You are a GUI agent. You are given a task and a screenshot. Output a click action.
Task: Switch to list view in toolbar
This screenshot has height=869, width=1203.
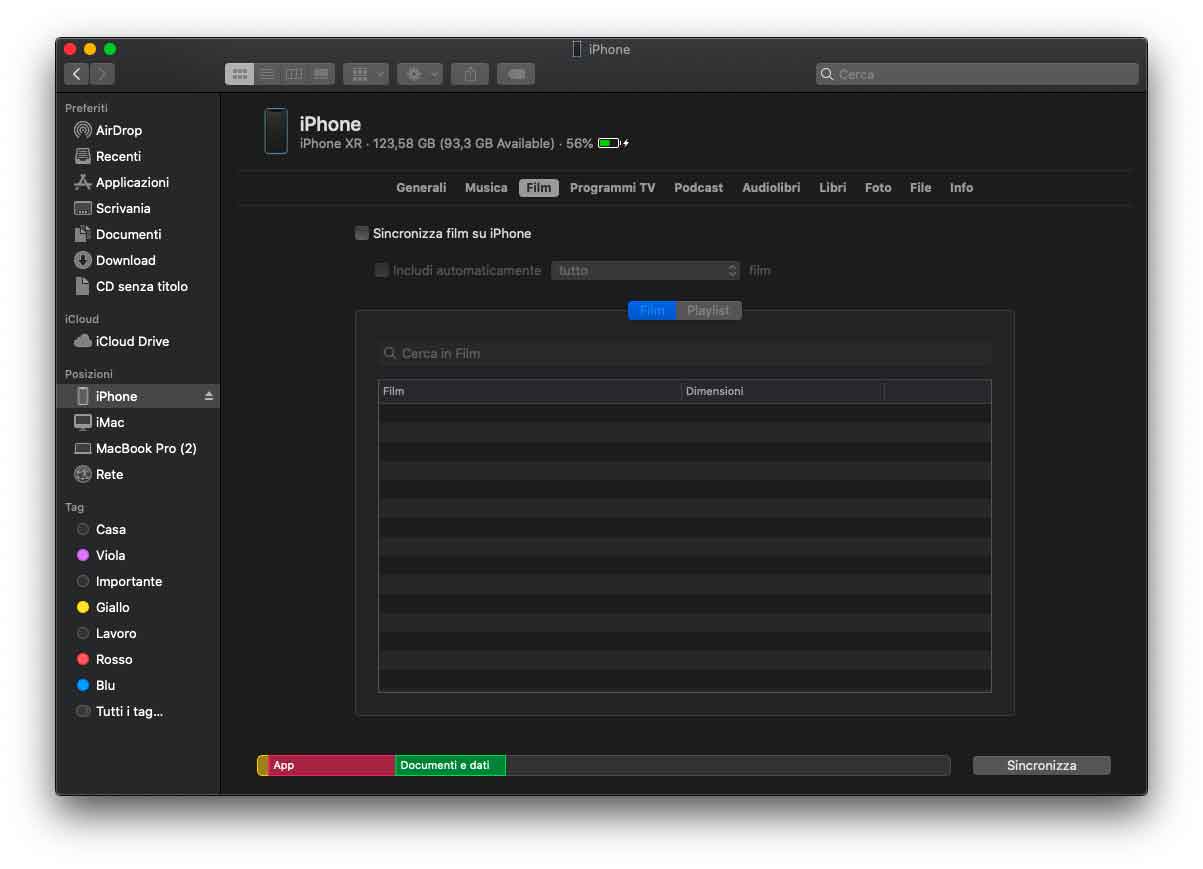[267, 74]
